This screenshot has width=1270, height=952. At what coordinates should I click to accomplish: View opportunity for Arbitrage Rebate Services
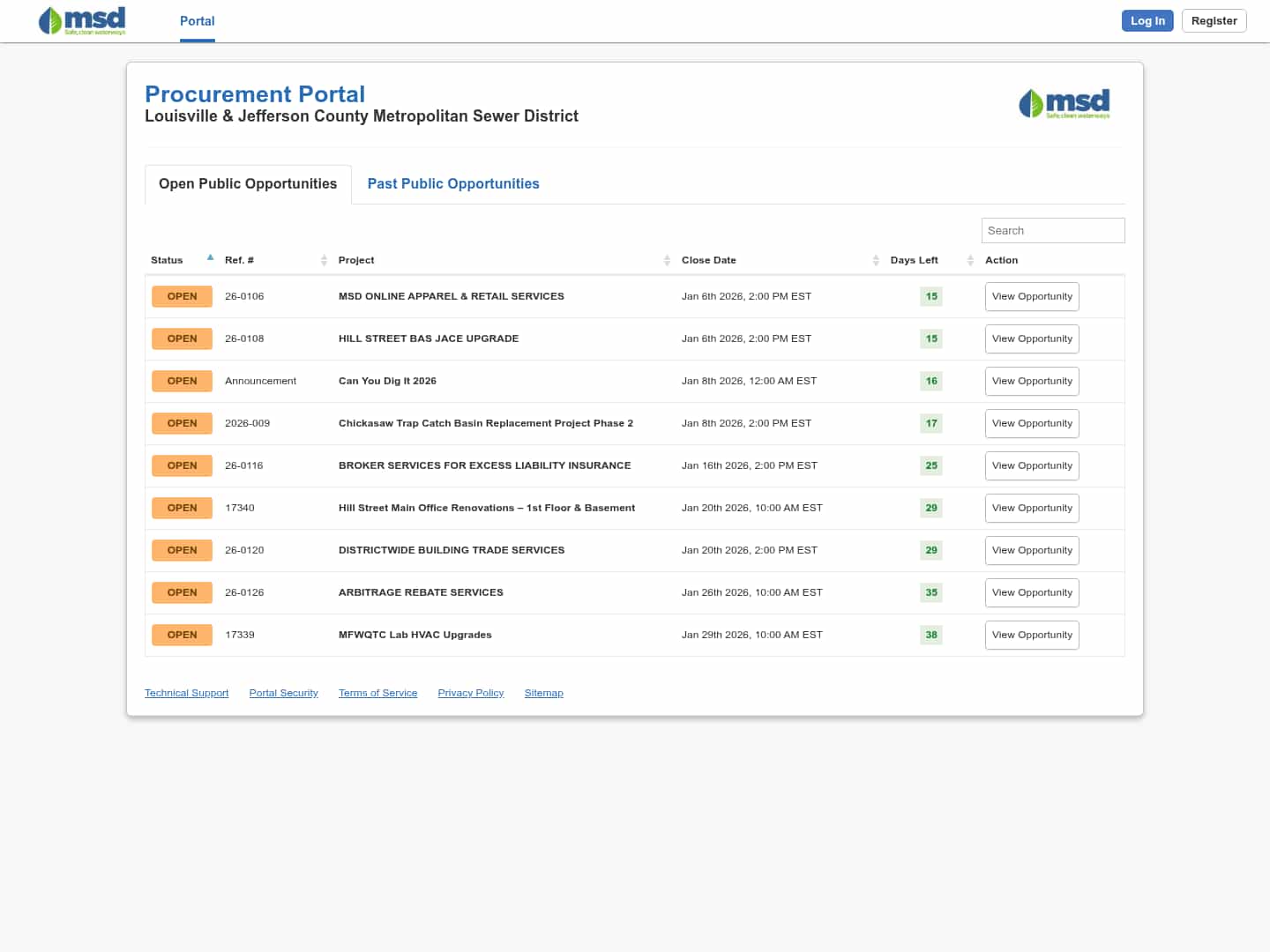1032,593
